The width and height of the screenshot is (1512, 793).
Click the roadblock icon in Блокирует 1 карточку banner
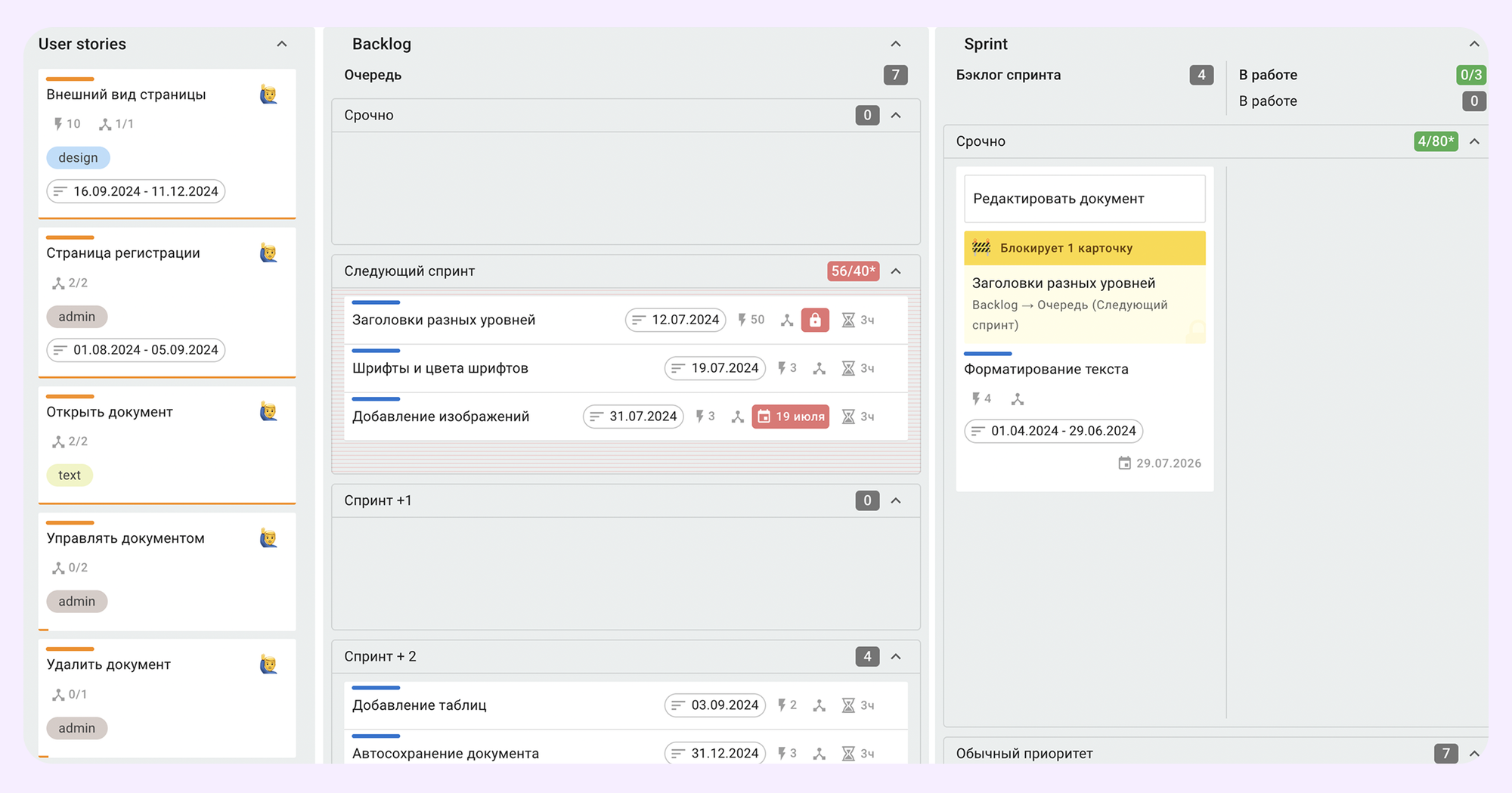(x=981, y=247)
